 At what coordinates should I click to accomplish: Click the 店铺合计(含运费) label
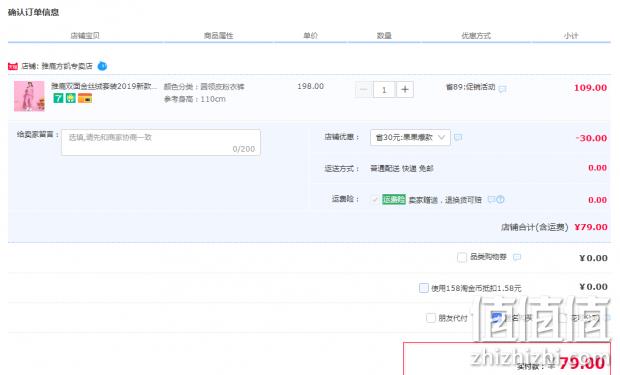point(535,227)
